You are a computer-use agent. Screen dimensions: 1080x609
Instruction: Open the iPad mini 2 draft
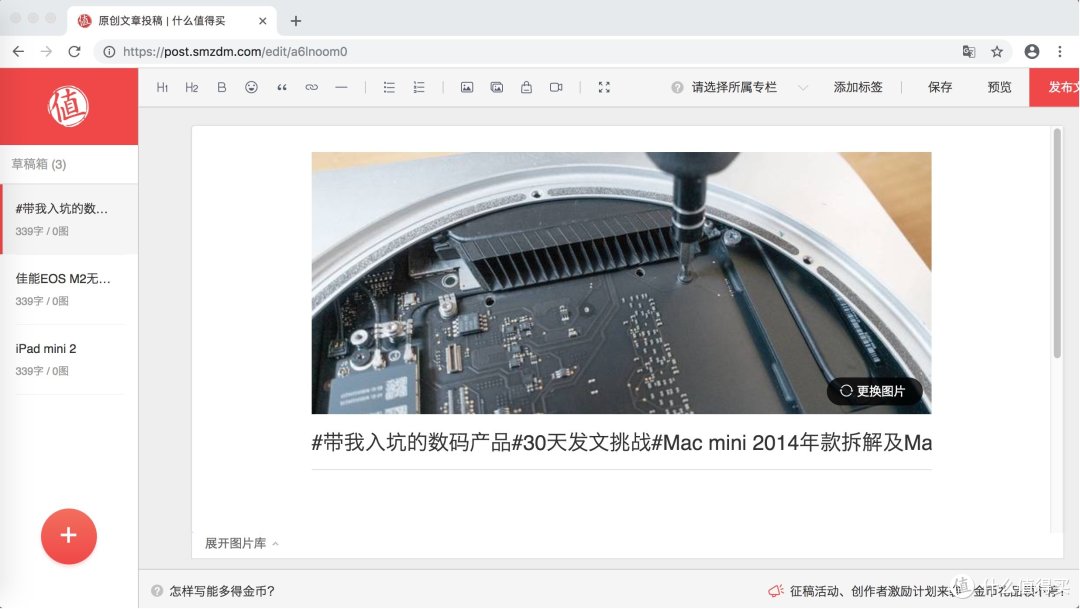(x=69, y=359)
